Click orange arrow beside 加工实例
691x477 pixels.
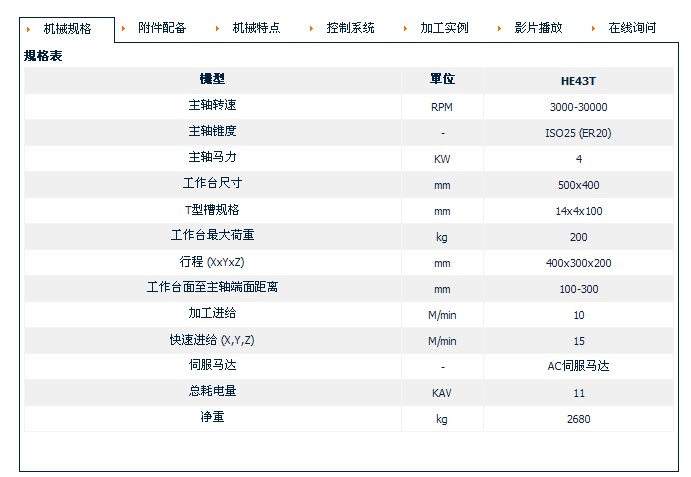click(x=405, y=28)
